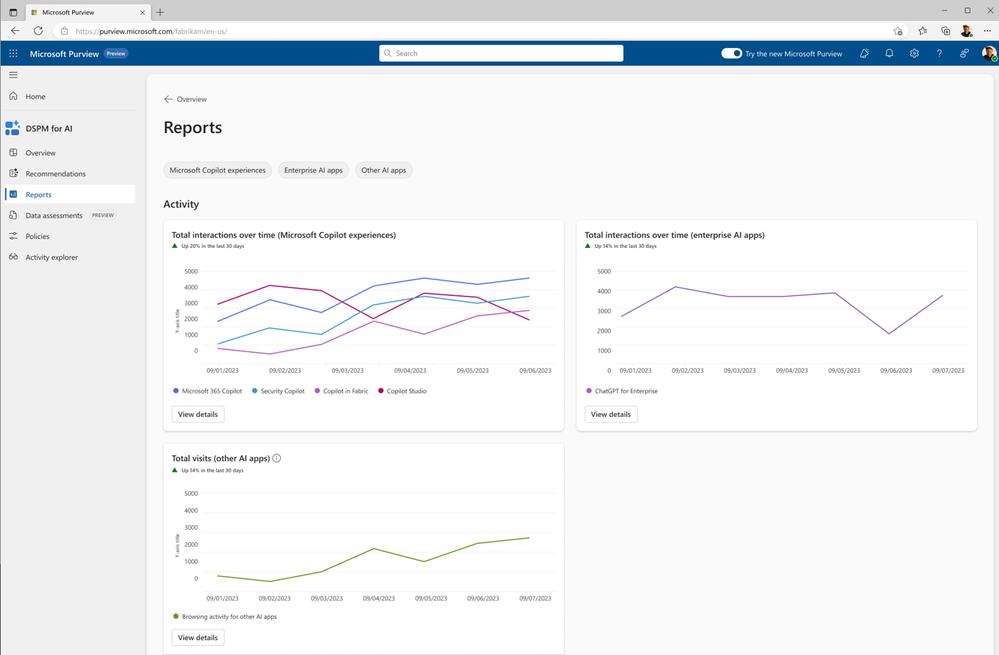Image resolution: width=999 pixels, height=655 pixels.
Task: Refresh the browser page
Action: (x=38, y=31)
